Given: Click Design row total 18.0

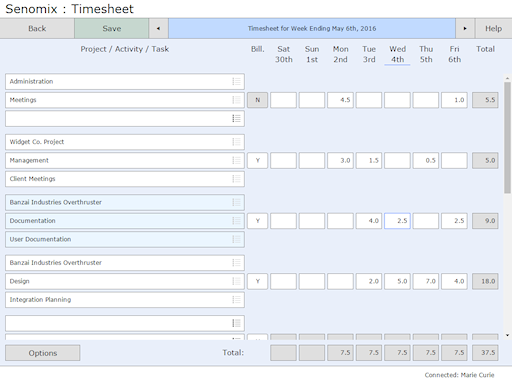Looking at the screenshot, I should point(485,281).
